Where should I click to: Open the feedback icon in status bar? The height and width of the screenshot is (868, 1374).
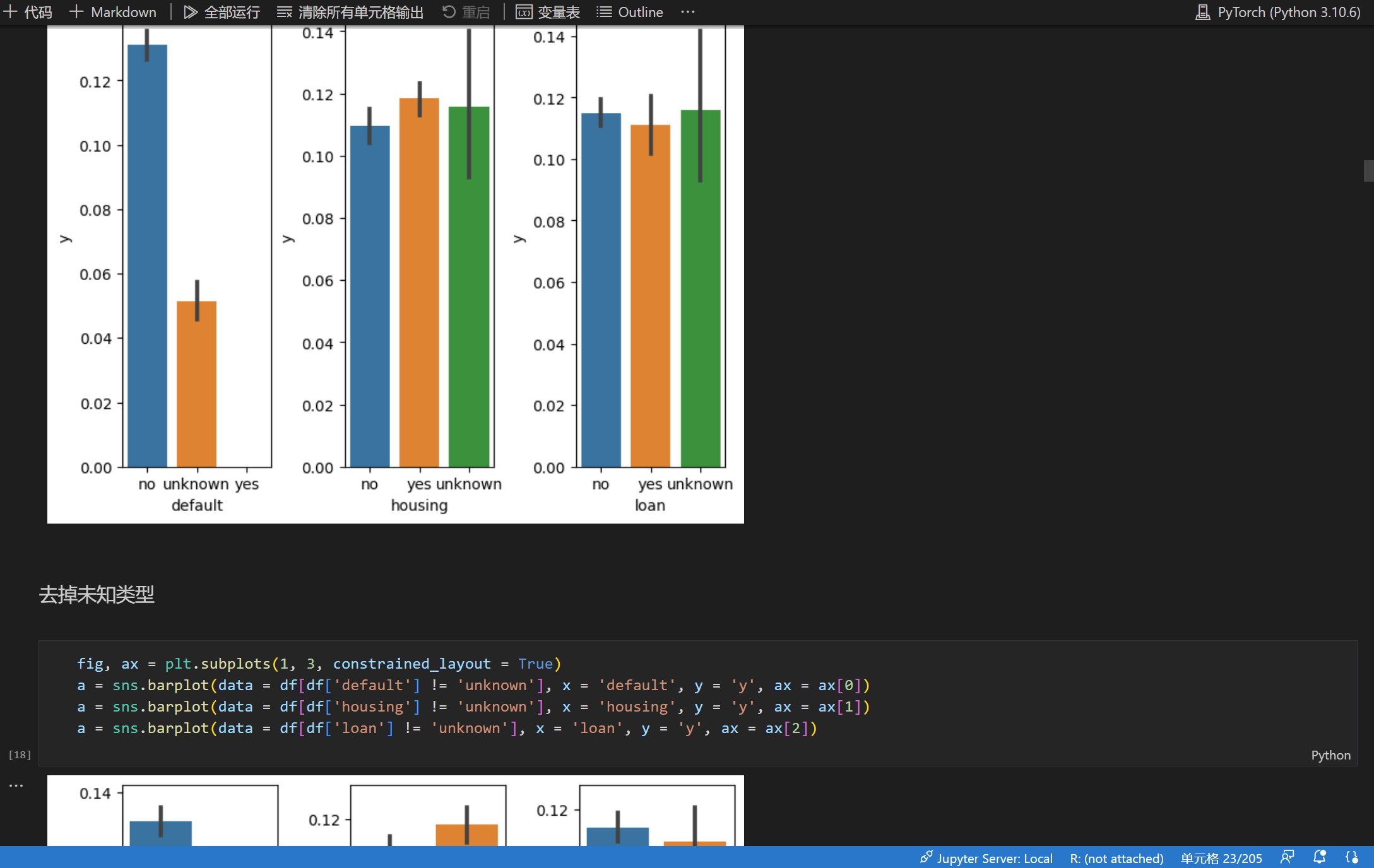[x=1287, y=857]
